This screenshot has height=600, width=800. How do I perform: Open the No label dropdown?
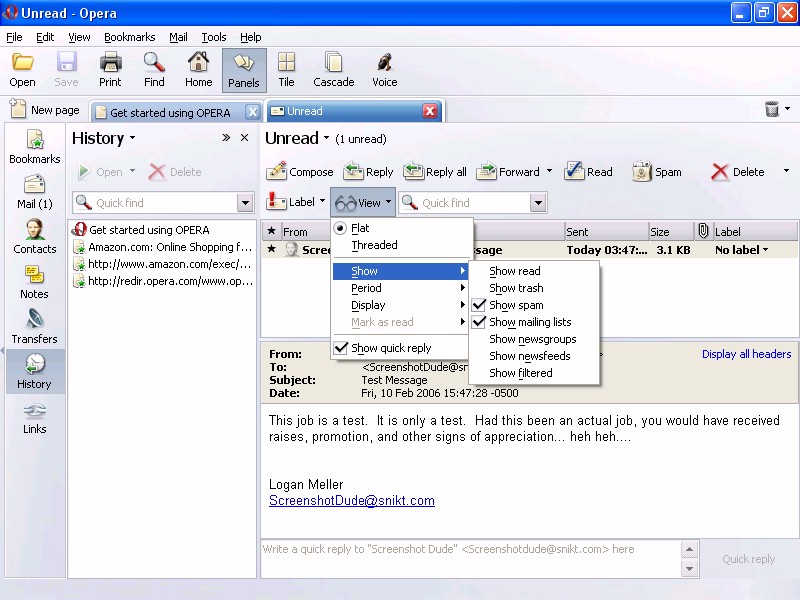(x=741, y=250)
